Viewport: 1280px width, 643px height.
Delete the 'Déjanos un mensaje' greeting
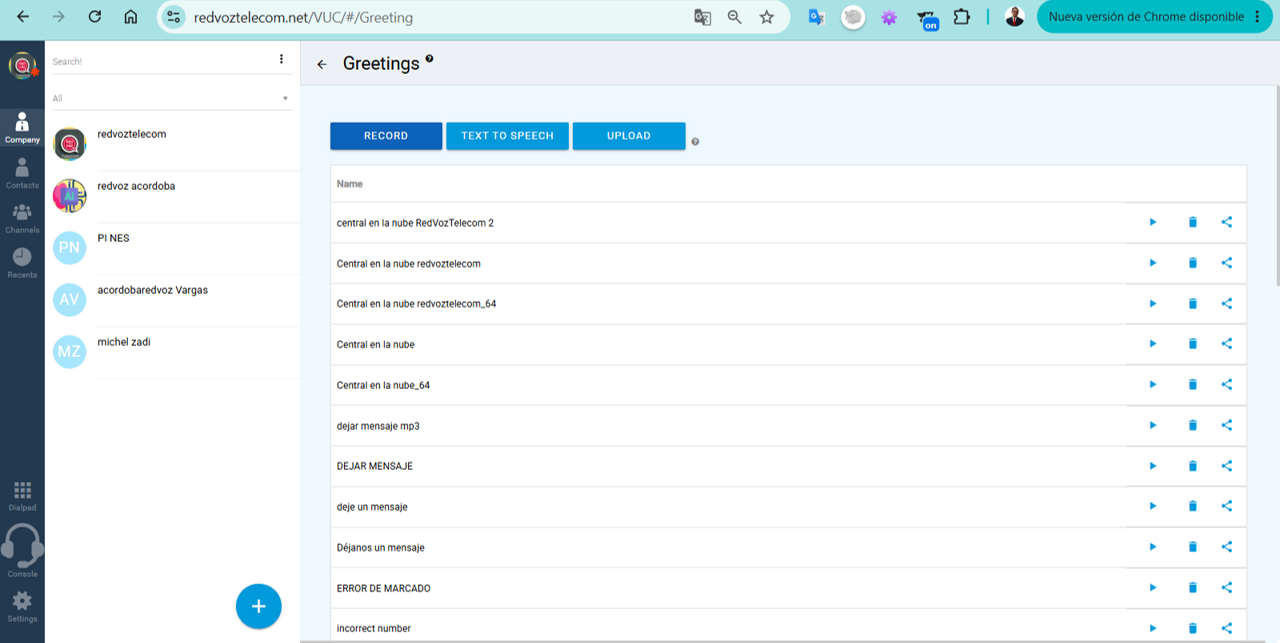1192,547
